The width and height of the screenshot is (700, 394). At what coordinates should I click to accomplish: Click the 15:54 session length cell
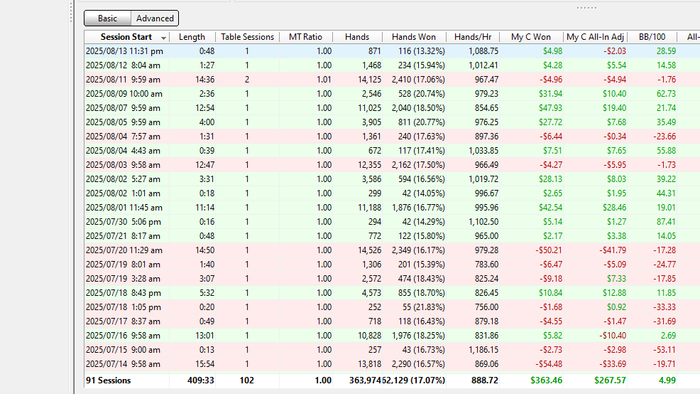point(205,365)
